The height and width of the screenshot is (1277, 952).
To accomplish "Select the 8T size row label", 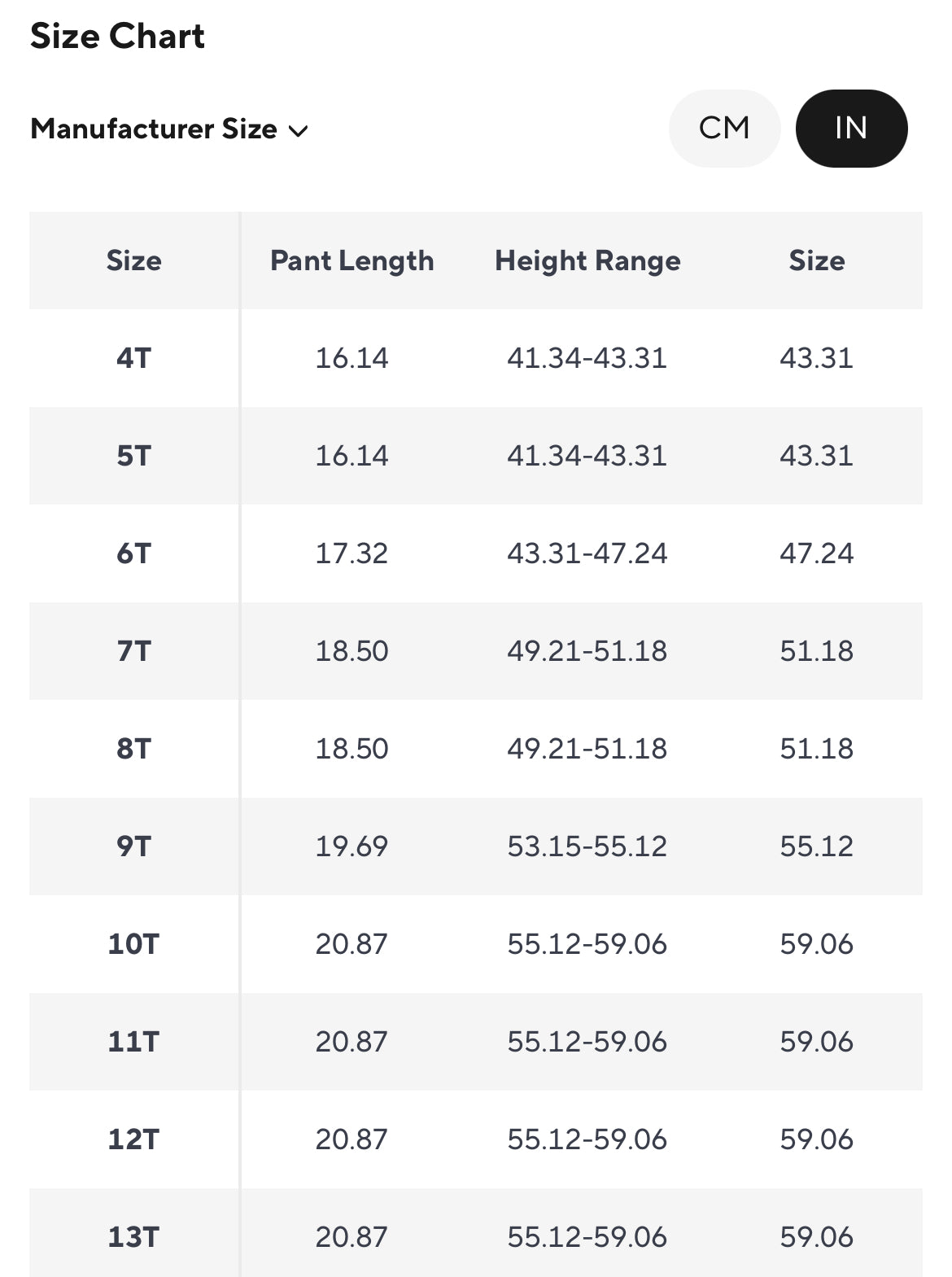I will (x=133, y=749).
